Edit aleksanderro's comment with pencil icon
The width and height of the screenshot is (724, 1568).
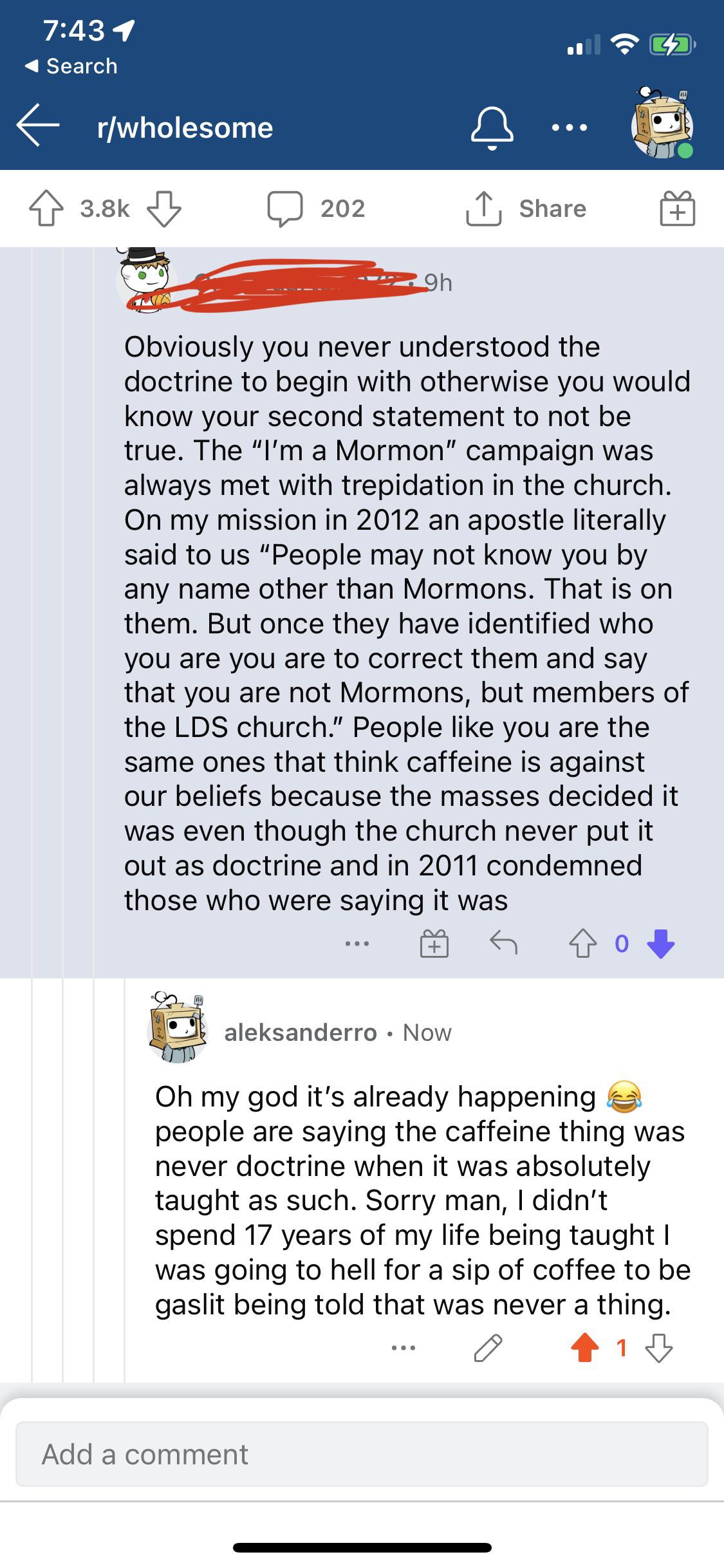[x=487, y=1347]
